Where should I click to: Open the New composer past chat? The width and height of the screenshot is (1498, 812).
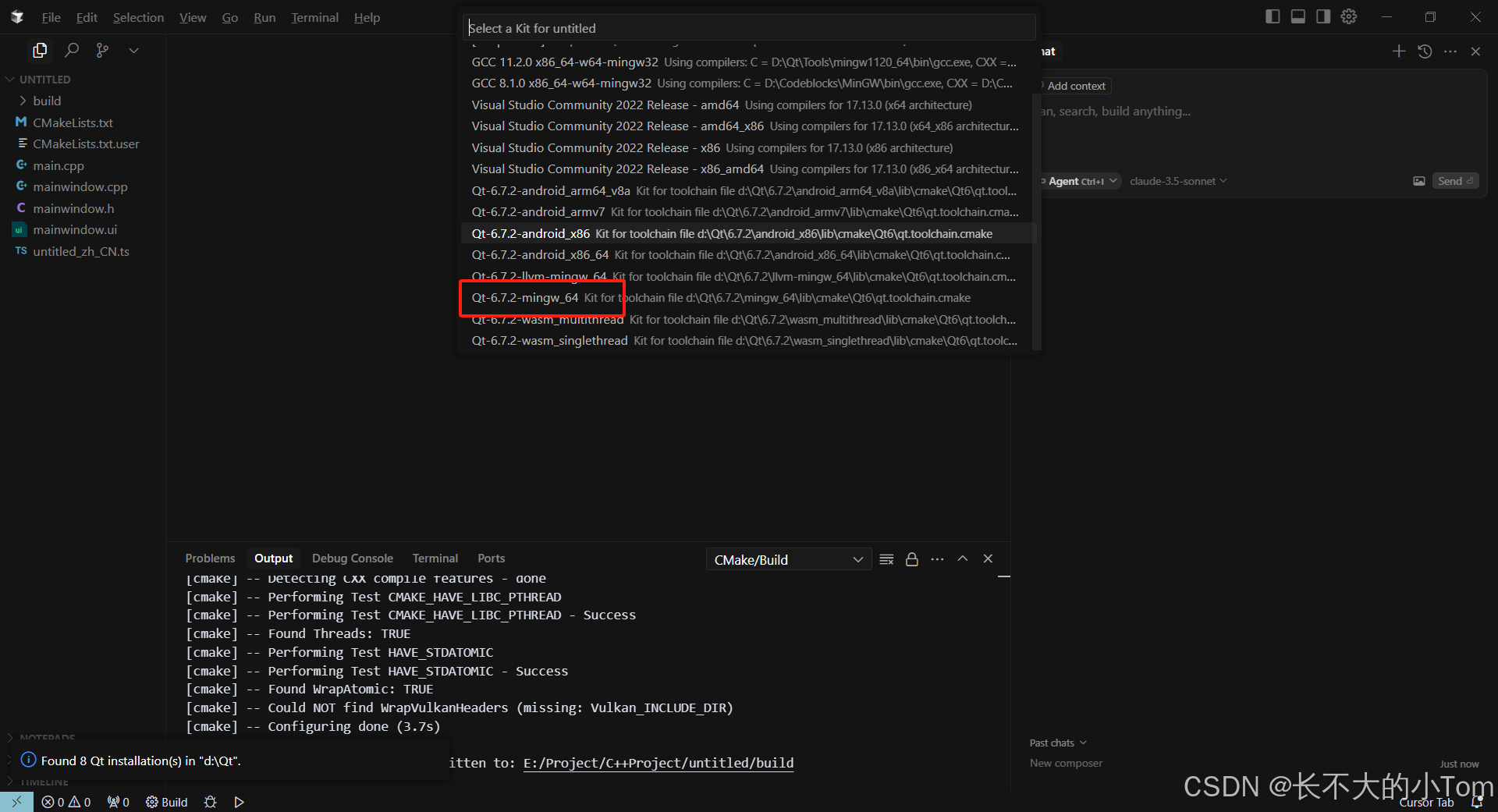[1066, 764]
